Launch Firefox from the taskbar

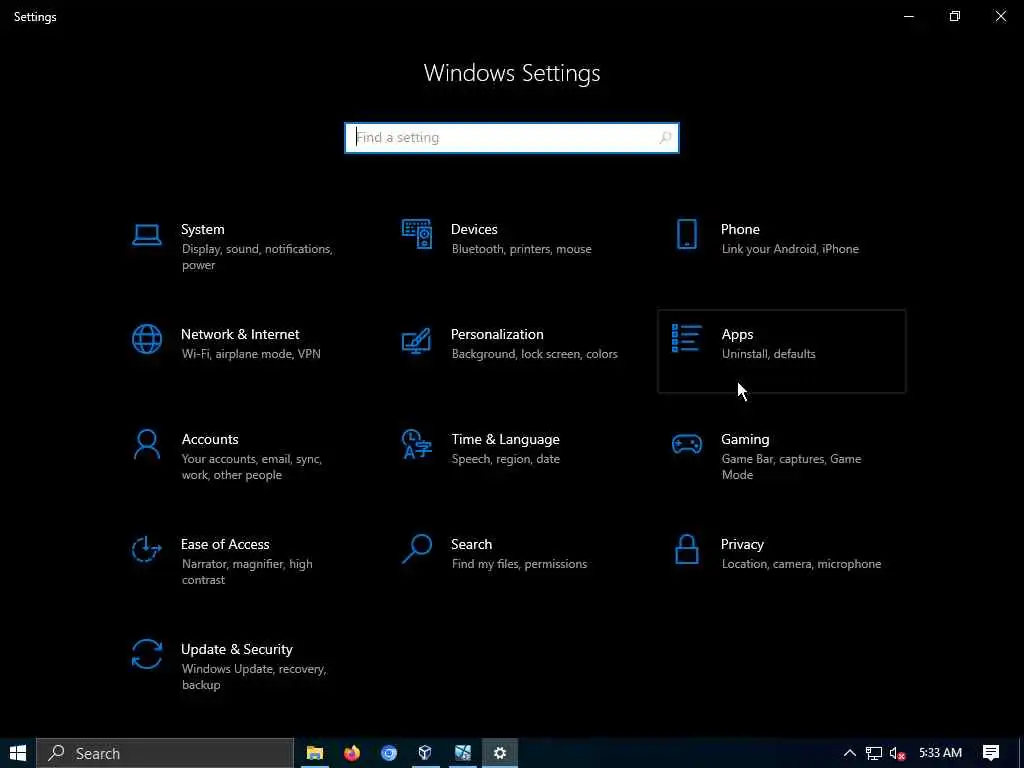coord(352,753)
